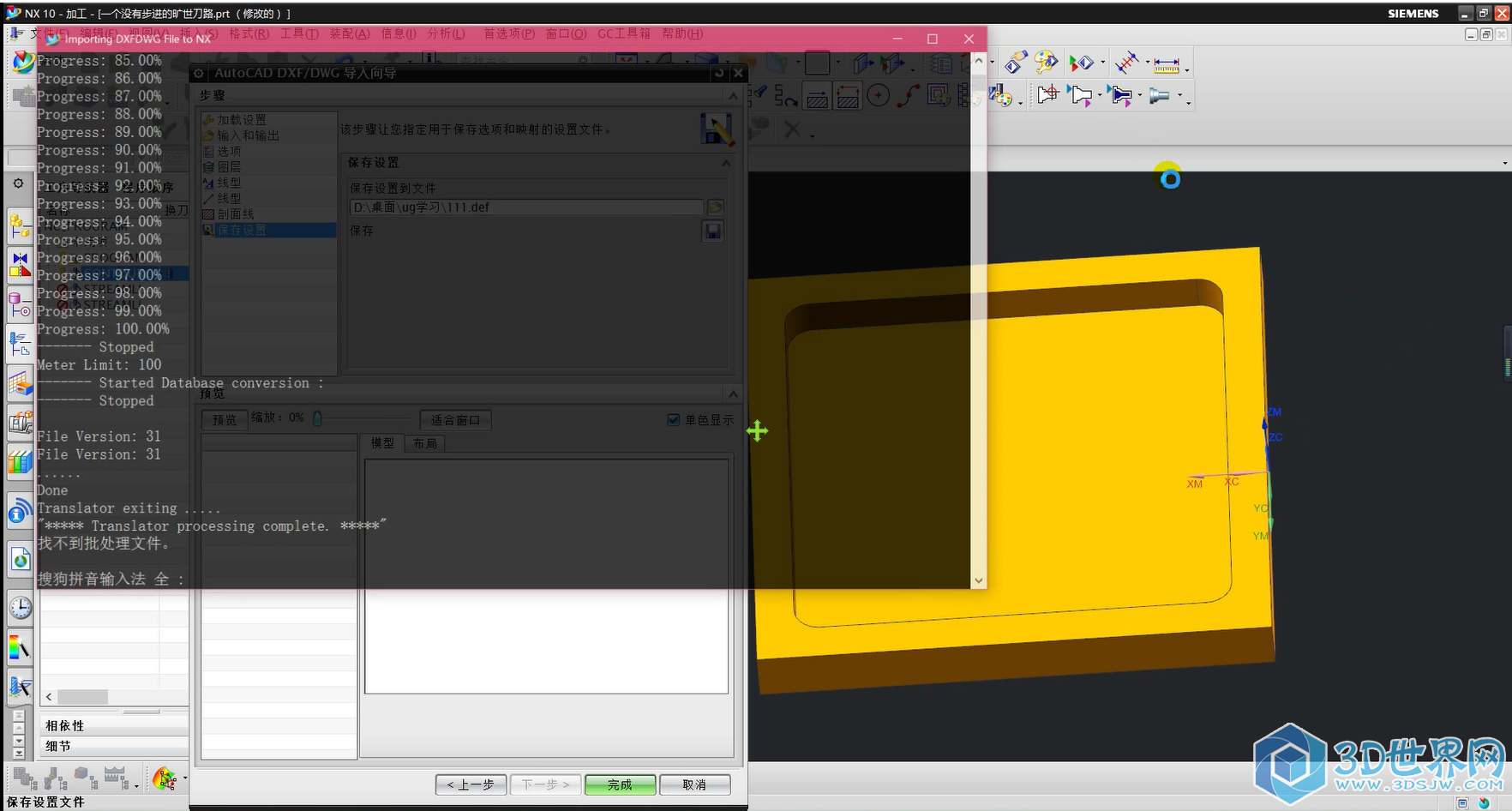Collapse the 保存设置 section of the wizard
The width and height of the screenshot is (1512, 811).
726,162
